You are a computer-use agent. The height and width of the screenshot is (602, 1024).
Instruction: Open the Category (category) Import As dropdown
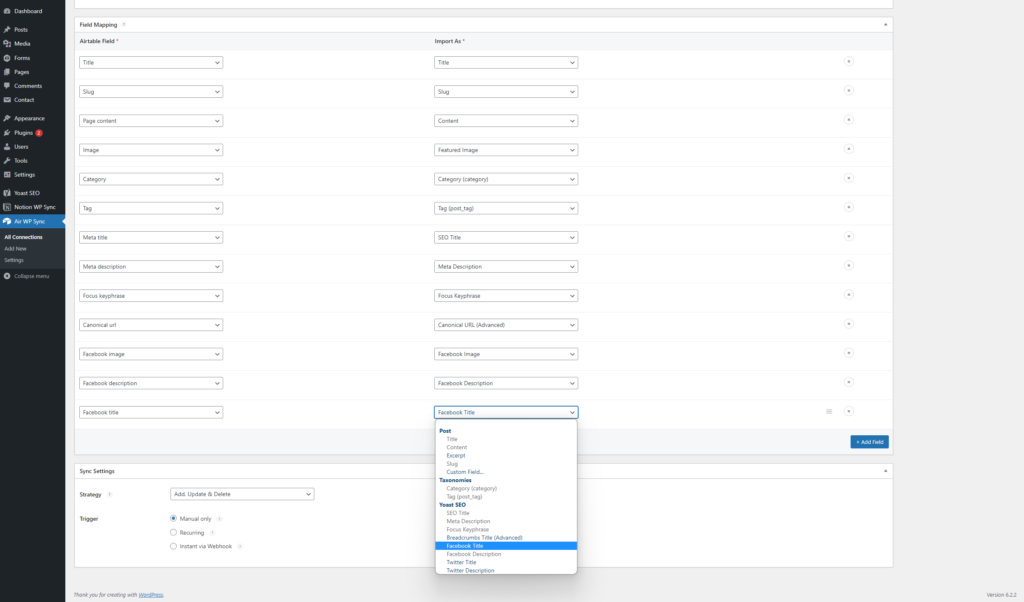505,179
